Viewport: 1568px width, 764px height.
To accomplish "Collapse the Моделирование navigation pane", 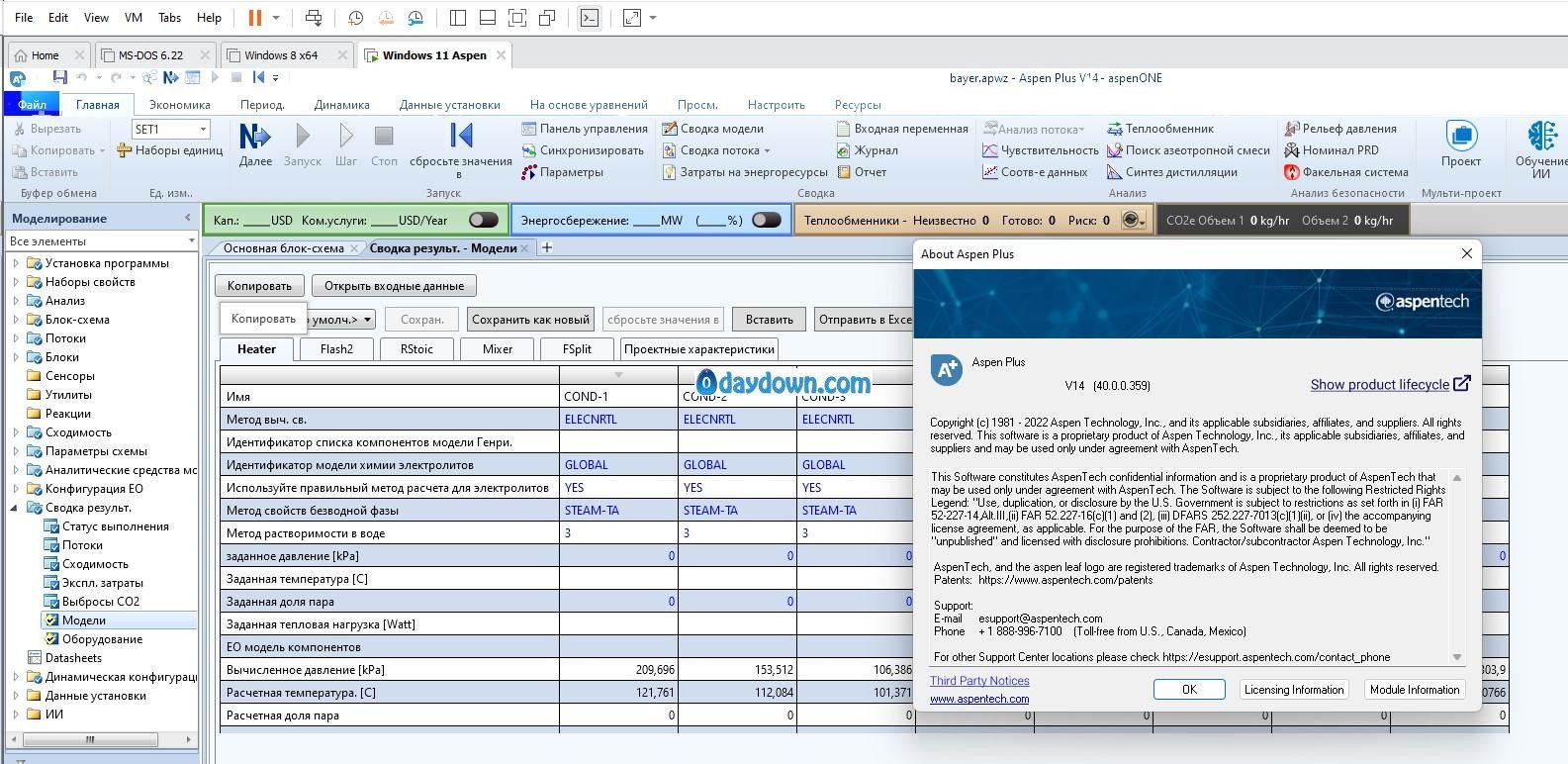I will [188, 218].
